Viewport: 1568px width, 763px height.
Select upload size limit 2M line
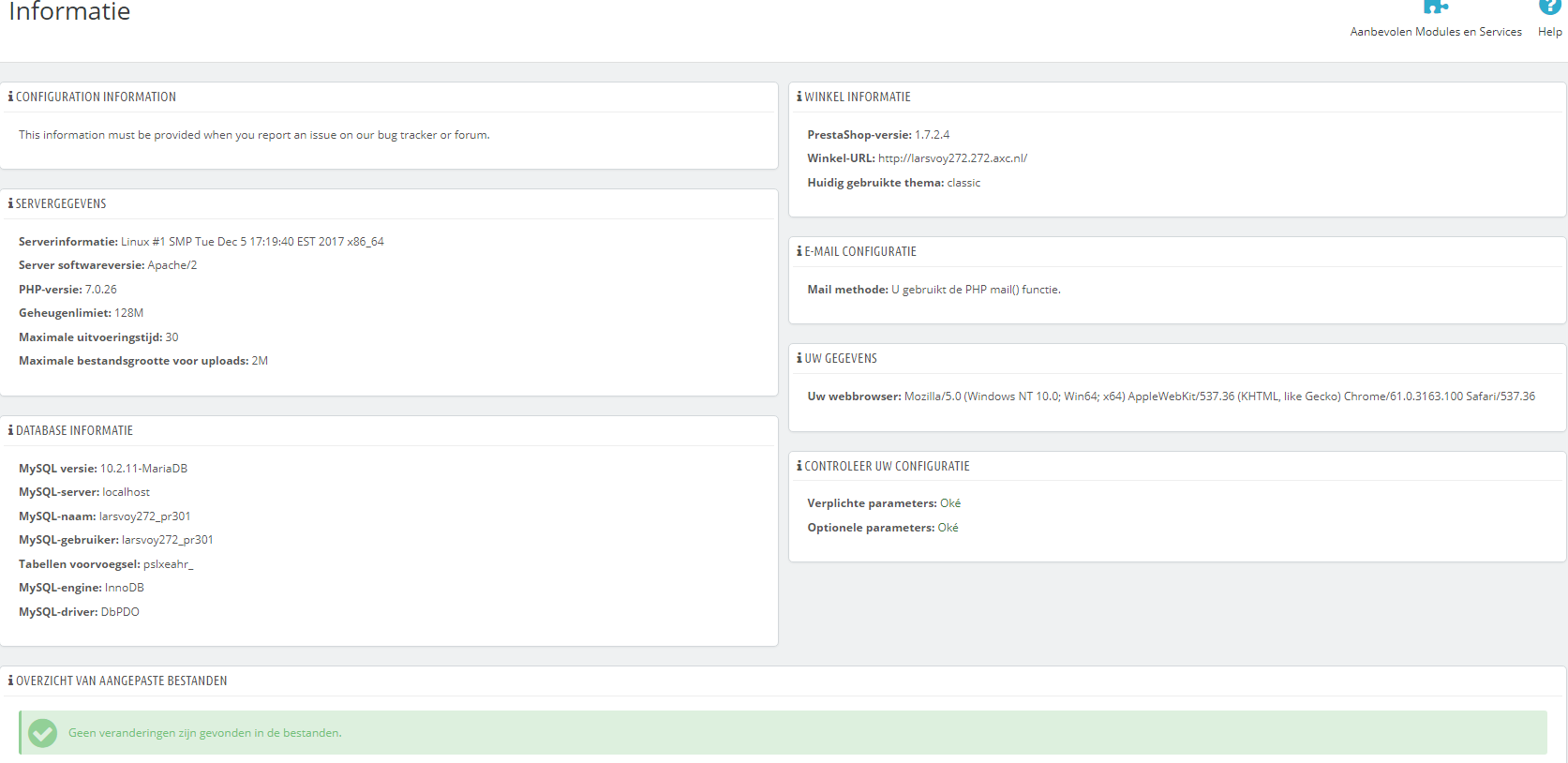143,361
